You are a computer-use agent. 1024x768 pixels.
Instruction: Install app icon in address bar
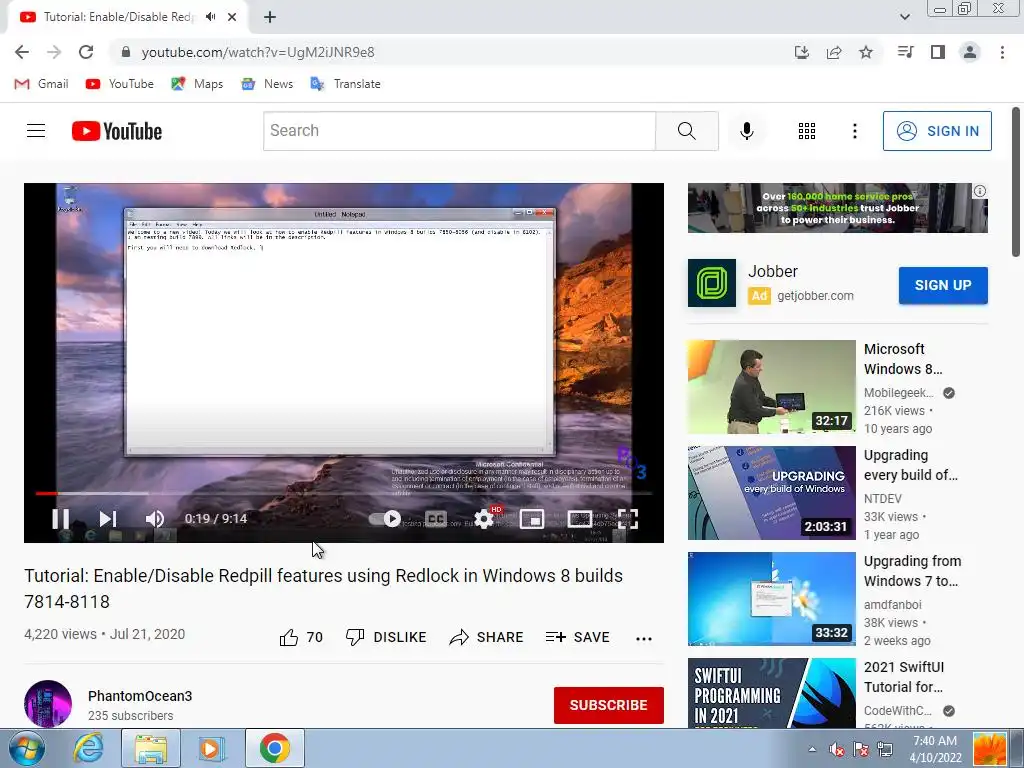pyautogui.click(x=801, y=52)
